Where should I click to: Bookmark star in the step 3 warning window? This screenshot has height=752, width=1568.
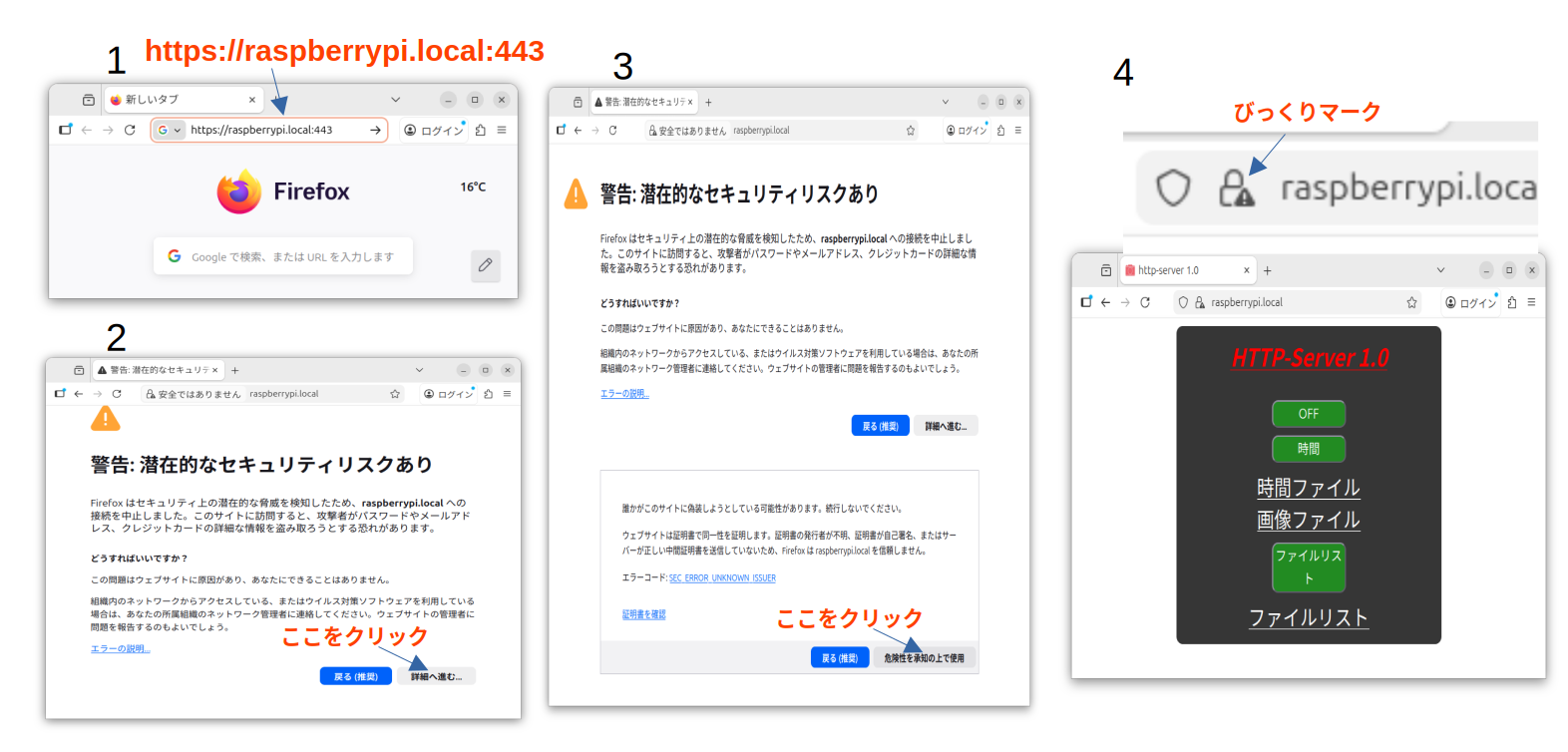tap(911, 131)
